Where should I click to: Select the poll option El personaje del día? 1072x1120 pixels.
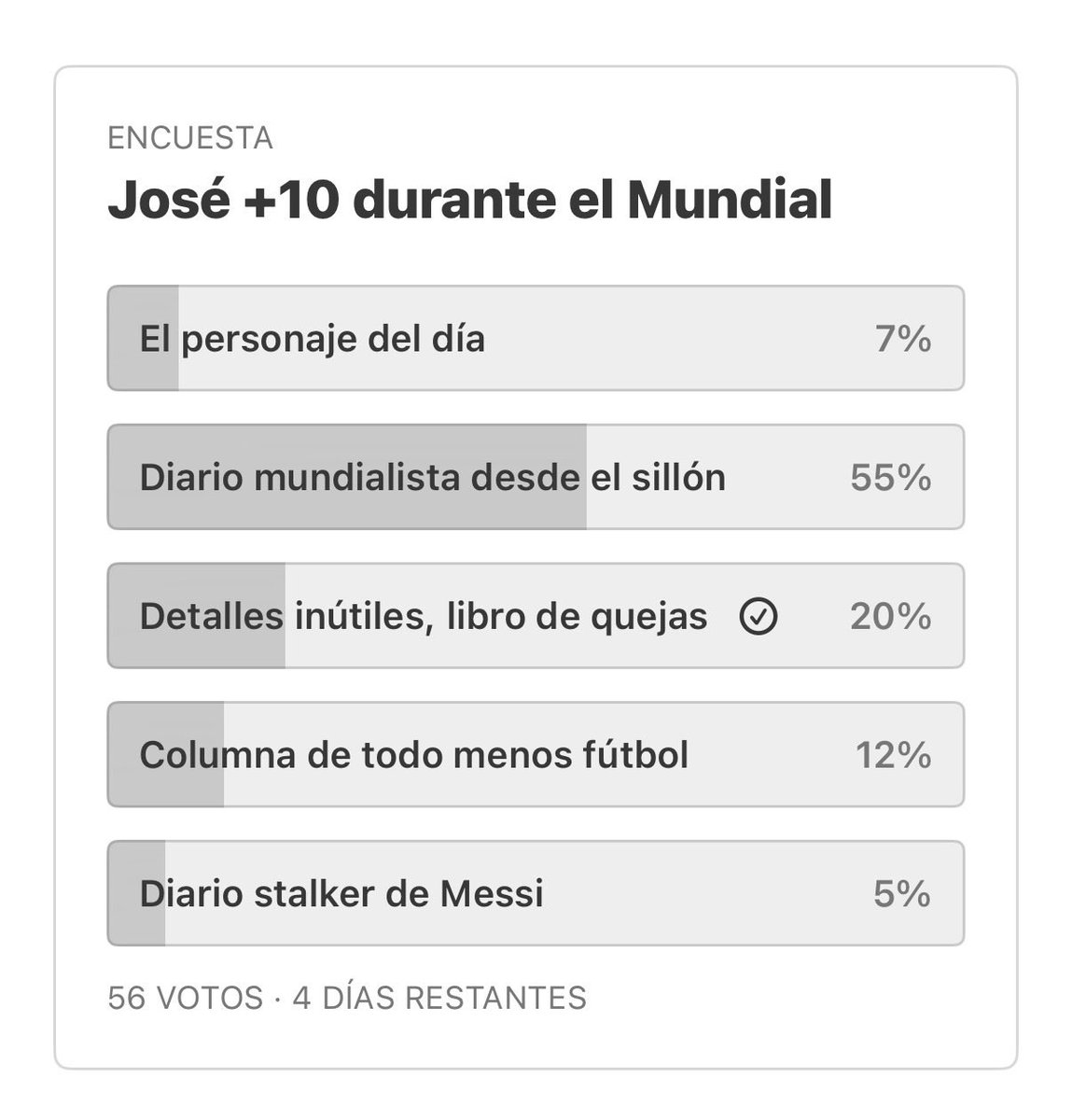coord(536,338)
